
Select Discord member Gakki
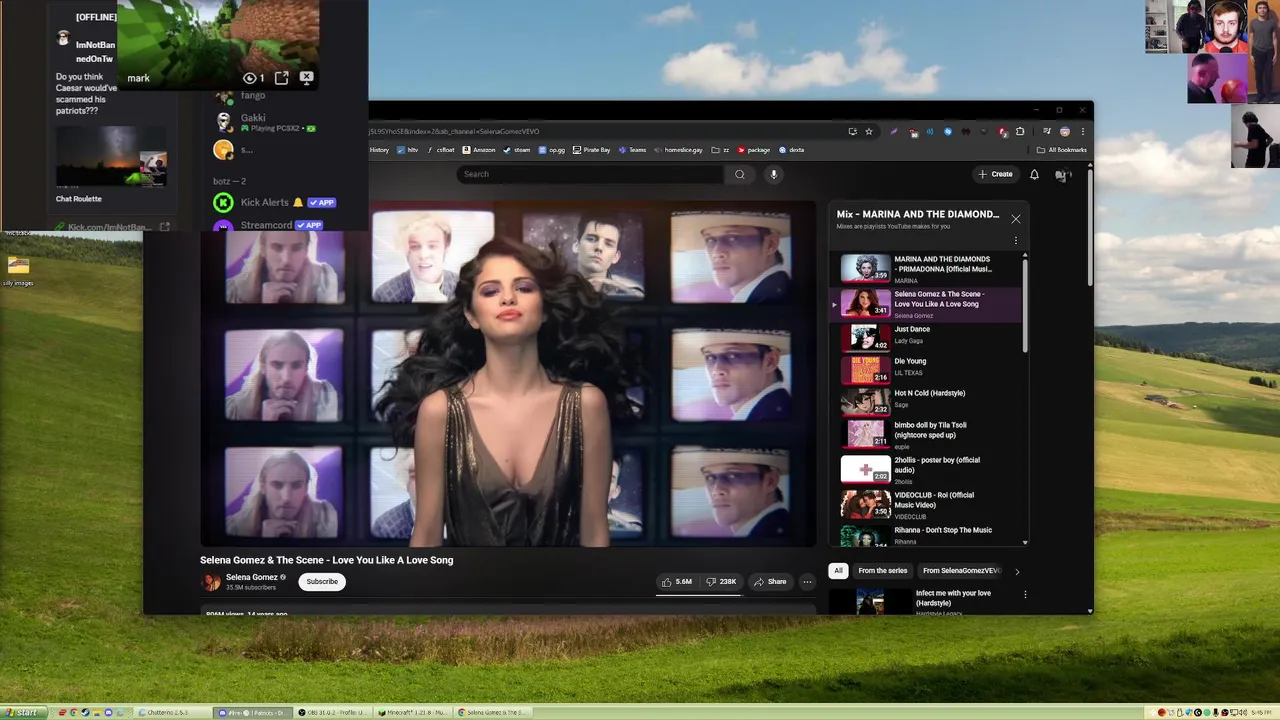265,122
